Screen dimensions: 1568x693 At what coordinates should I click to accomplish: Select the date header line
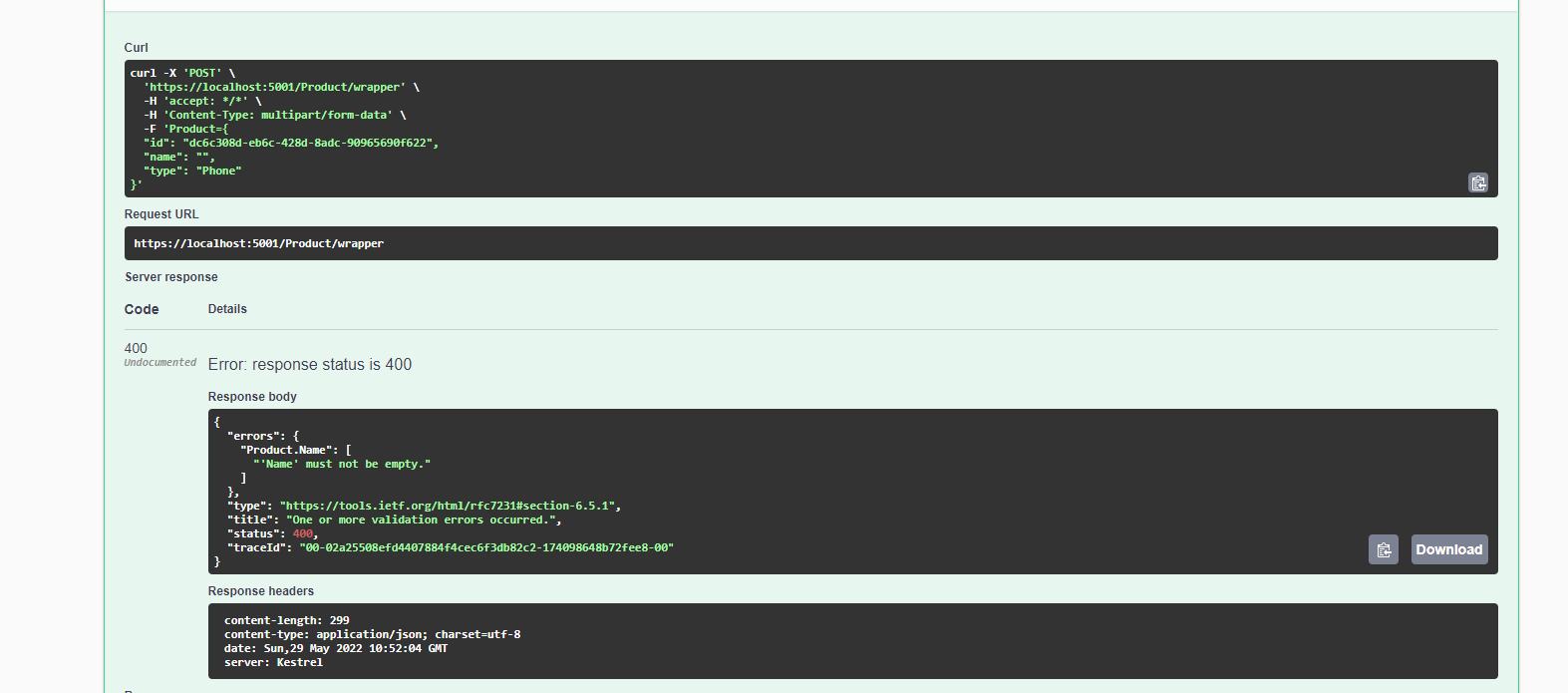[336, 648]
